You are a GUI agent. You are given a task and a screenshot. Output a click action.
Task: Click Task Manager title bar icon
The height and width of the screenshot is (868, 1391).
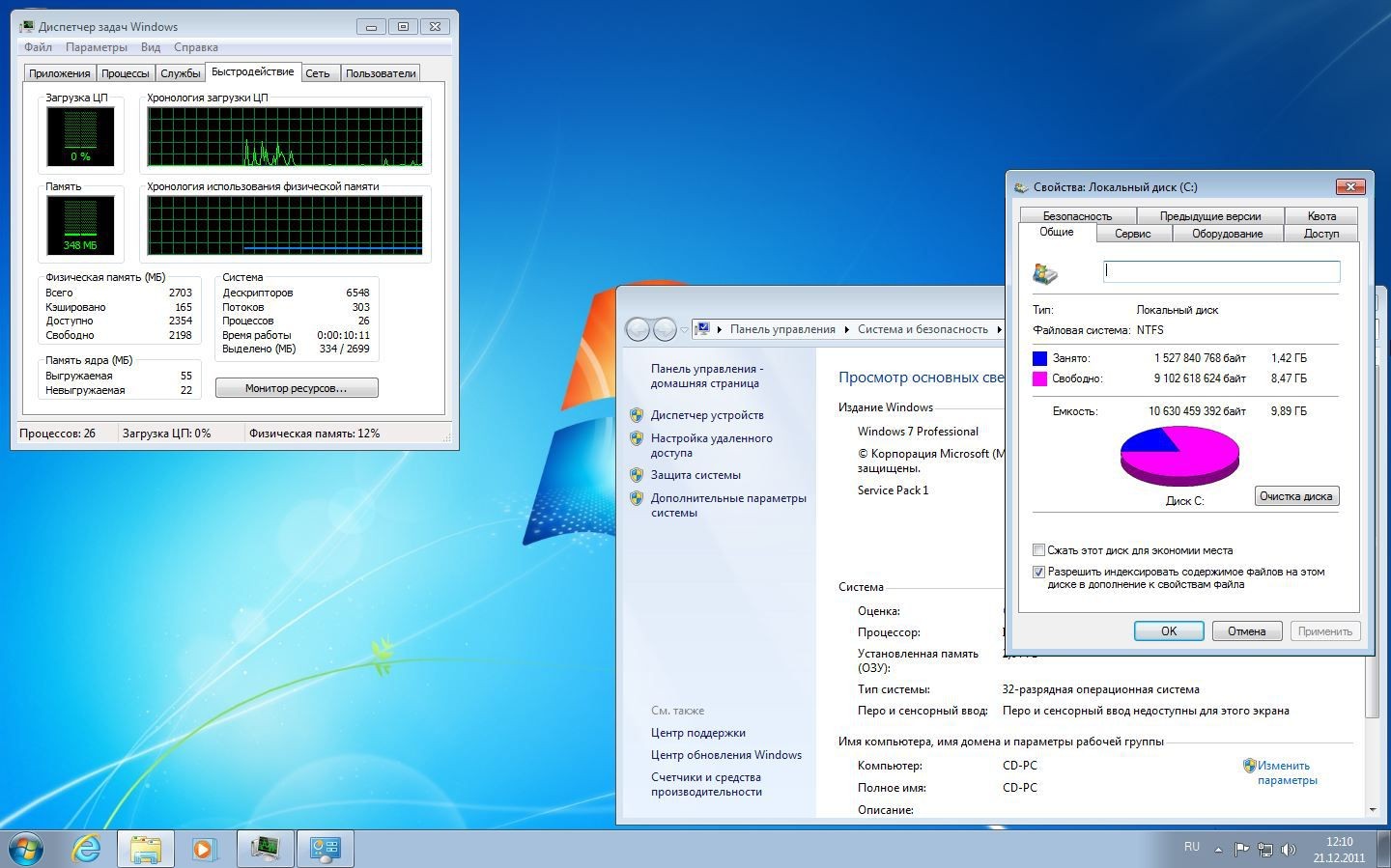coord(26,26)
